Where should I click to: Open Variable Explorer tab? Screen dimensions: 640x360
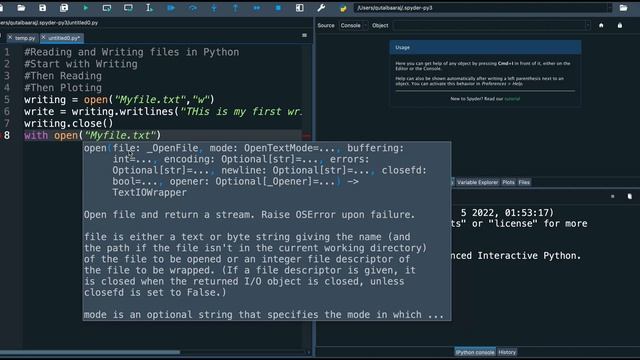(x=478, y=182)
